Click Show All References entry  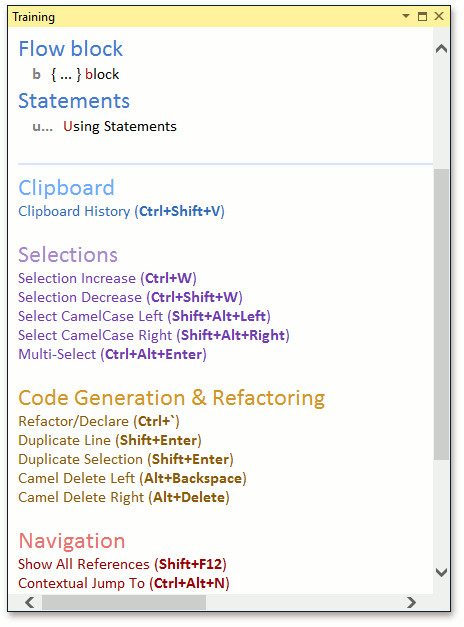click(122, 564)
